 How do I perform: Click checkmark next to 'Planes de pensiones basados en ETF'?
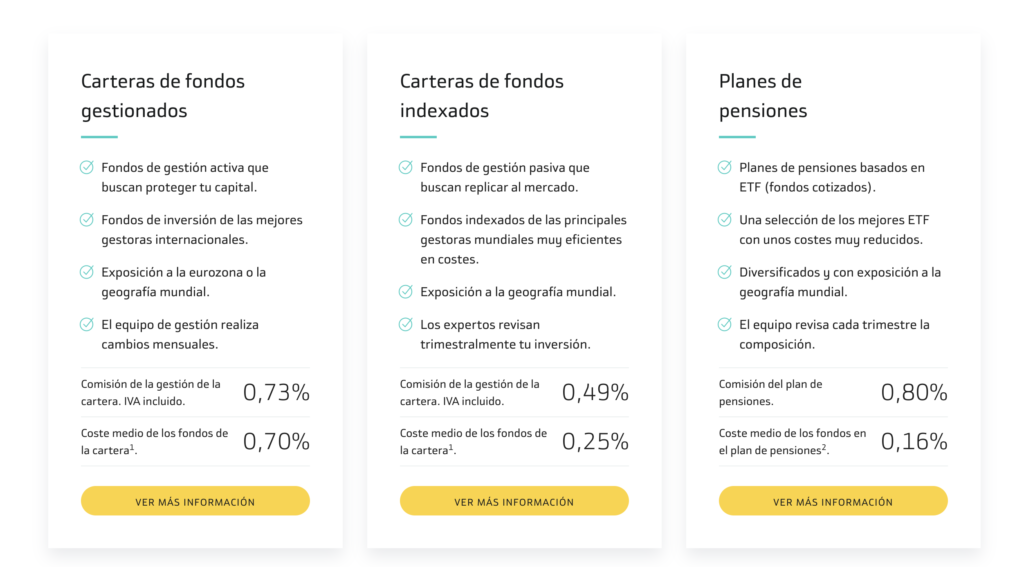point(724,167)
